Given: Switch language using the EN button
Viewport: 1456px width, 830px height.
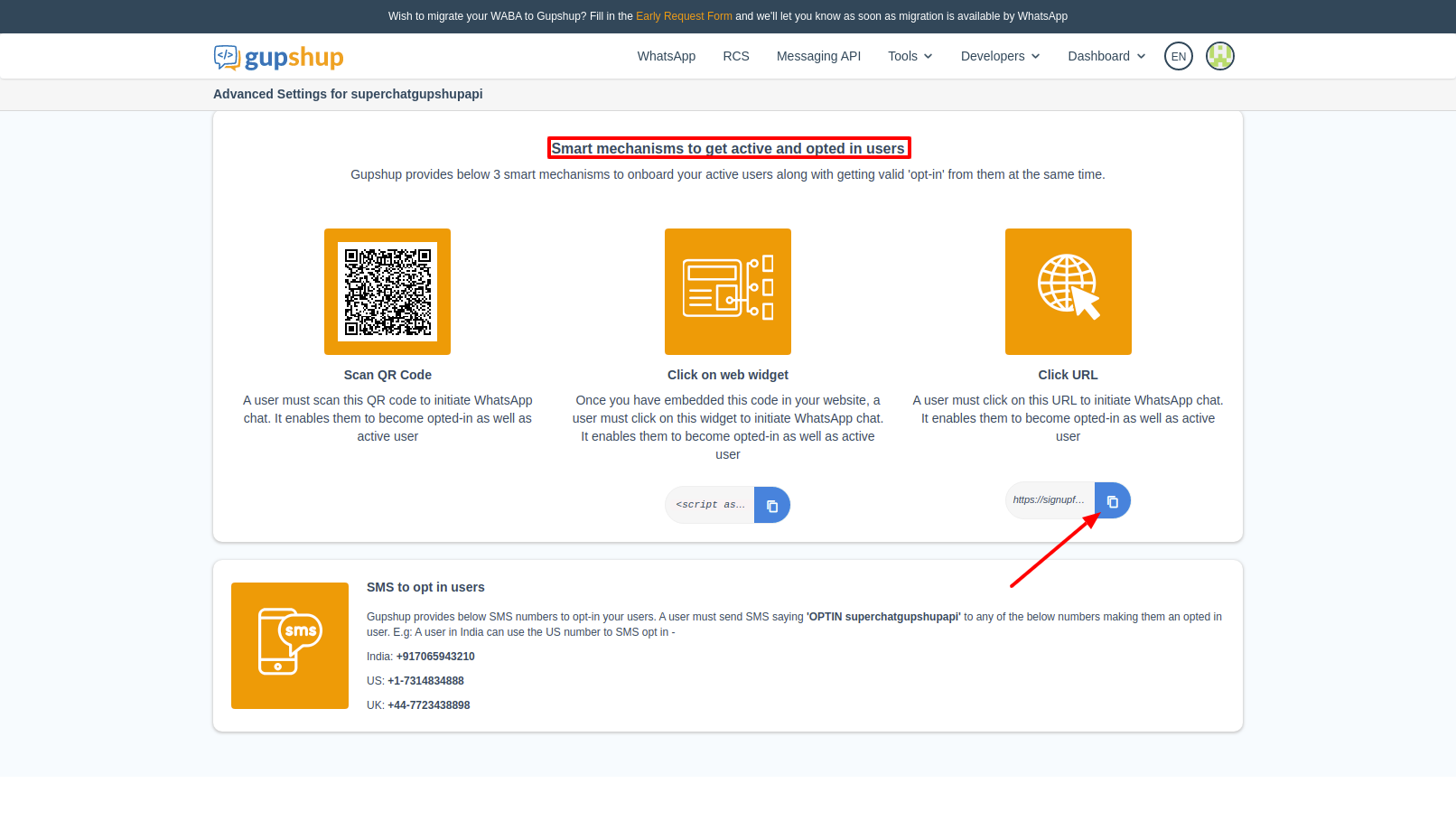Looking at the screenshot, I should pos(1179,56).
